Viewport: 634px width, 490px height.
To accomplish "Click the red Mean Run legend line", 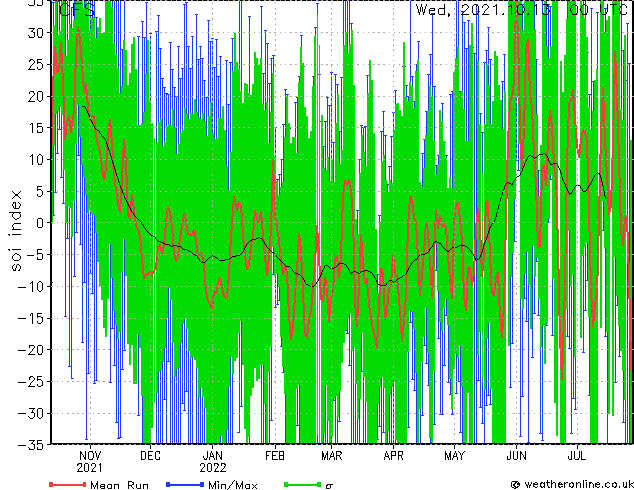I will click(x=67, y=484).
